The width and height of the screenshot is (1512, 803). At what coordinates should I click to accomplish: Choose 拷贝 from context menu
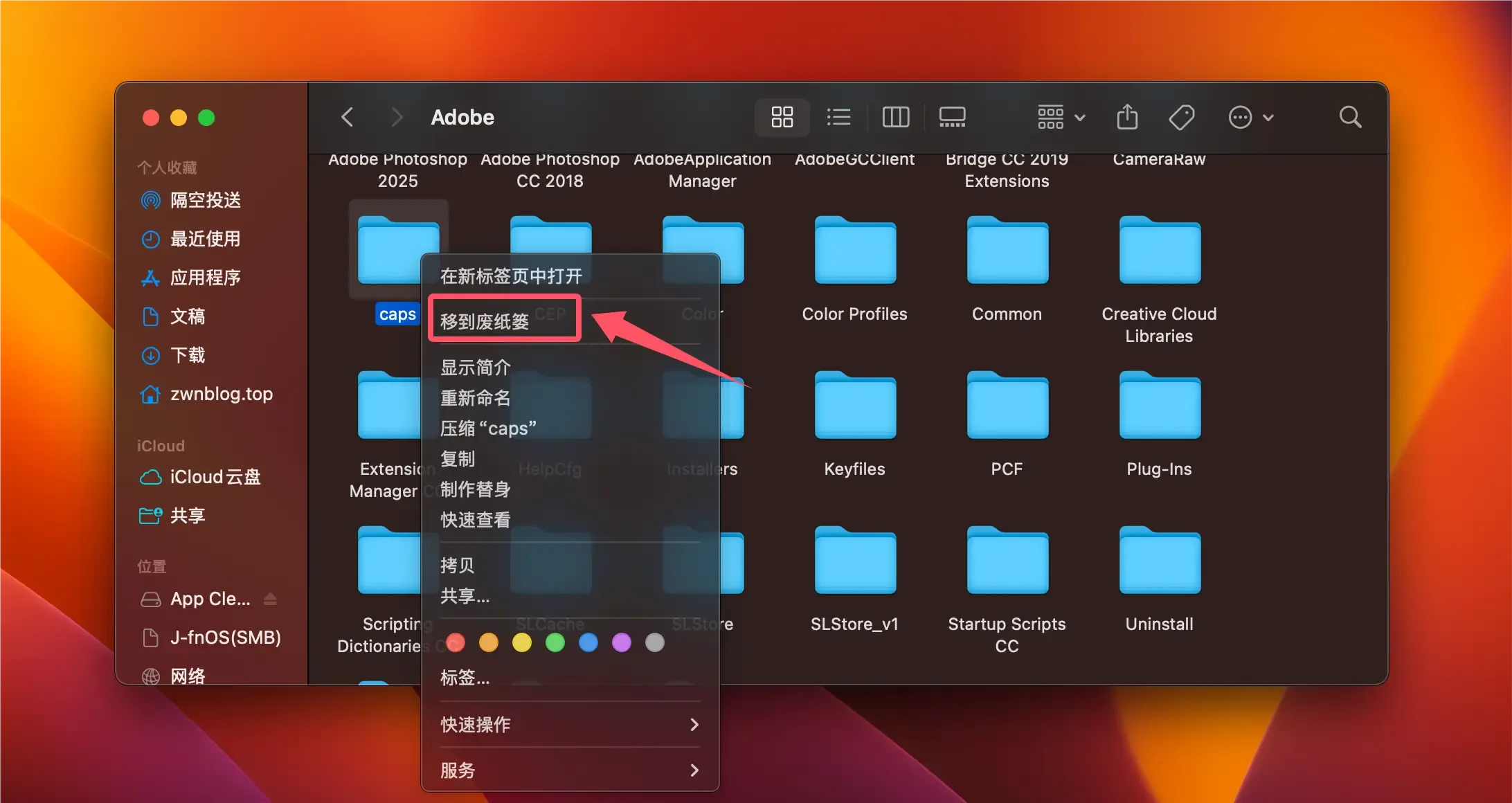[x=570, y=565]
